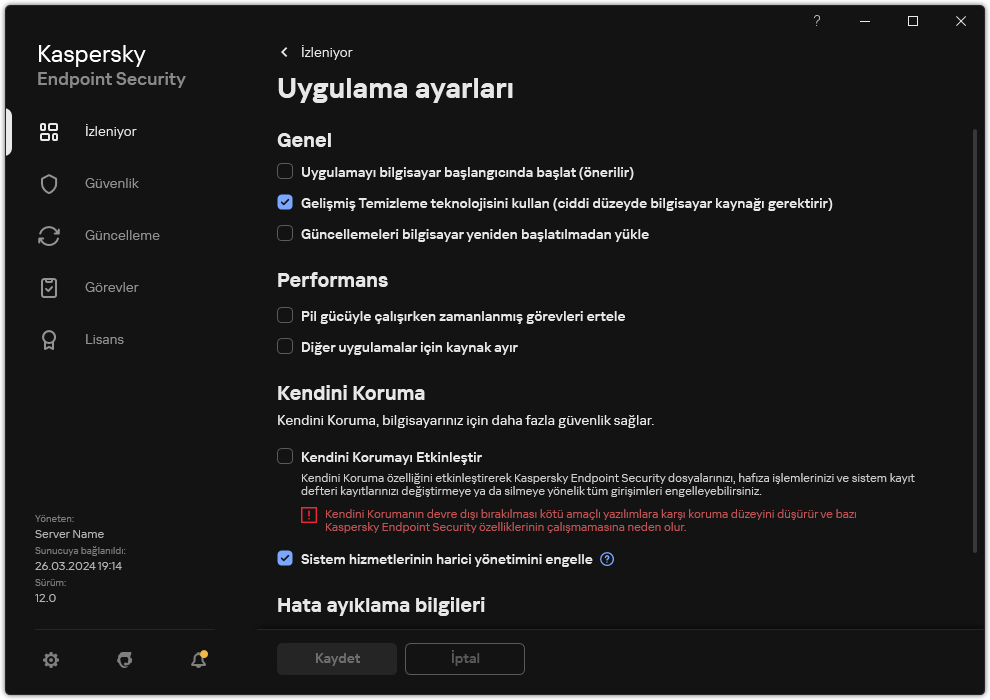
Task: Open application settings via gear icon
Action: [50, 660]
